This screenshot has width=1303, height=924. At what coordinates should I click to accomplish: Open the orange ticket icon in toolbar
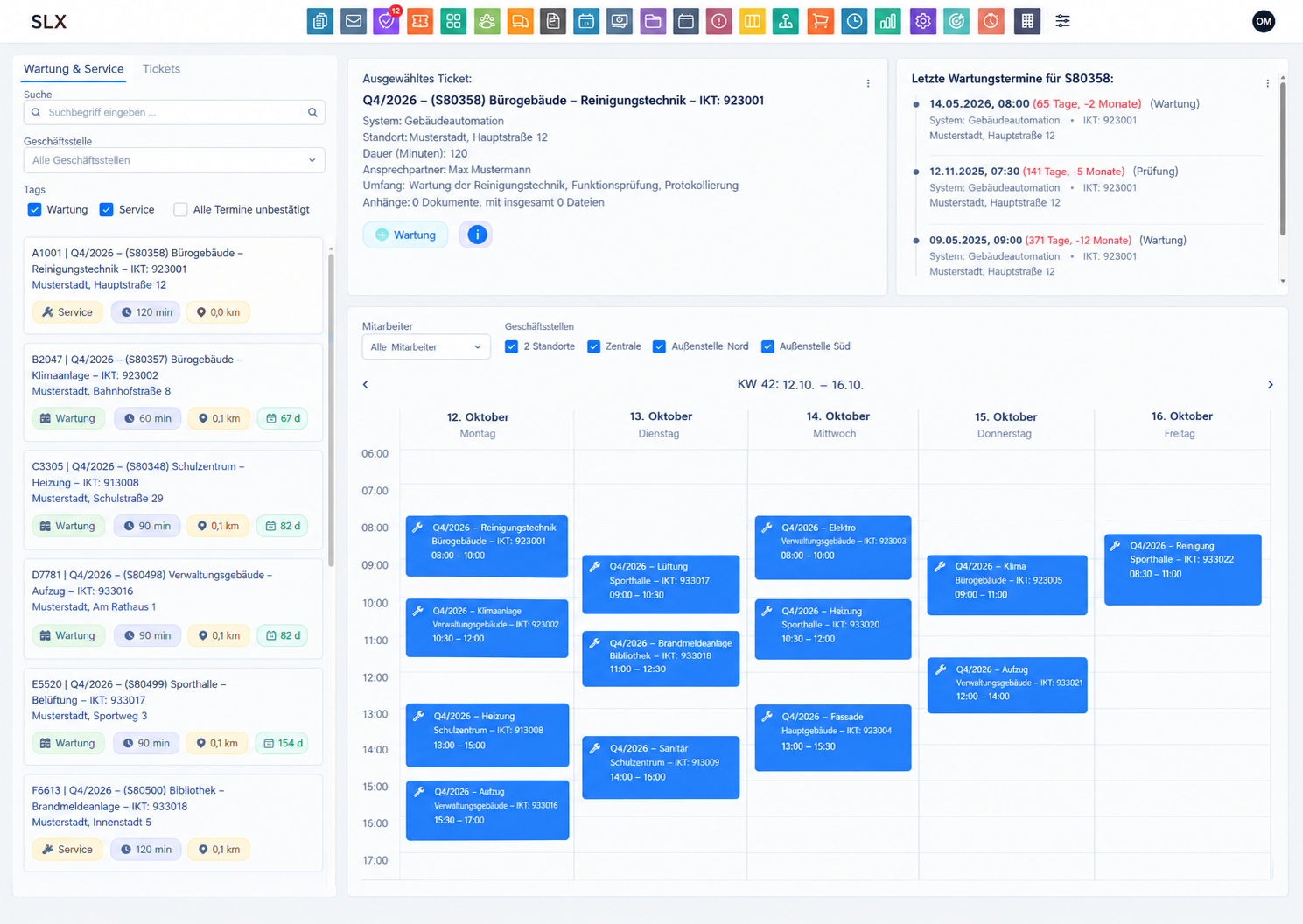[x=420, y=21]
